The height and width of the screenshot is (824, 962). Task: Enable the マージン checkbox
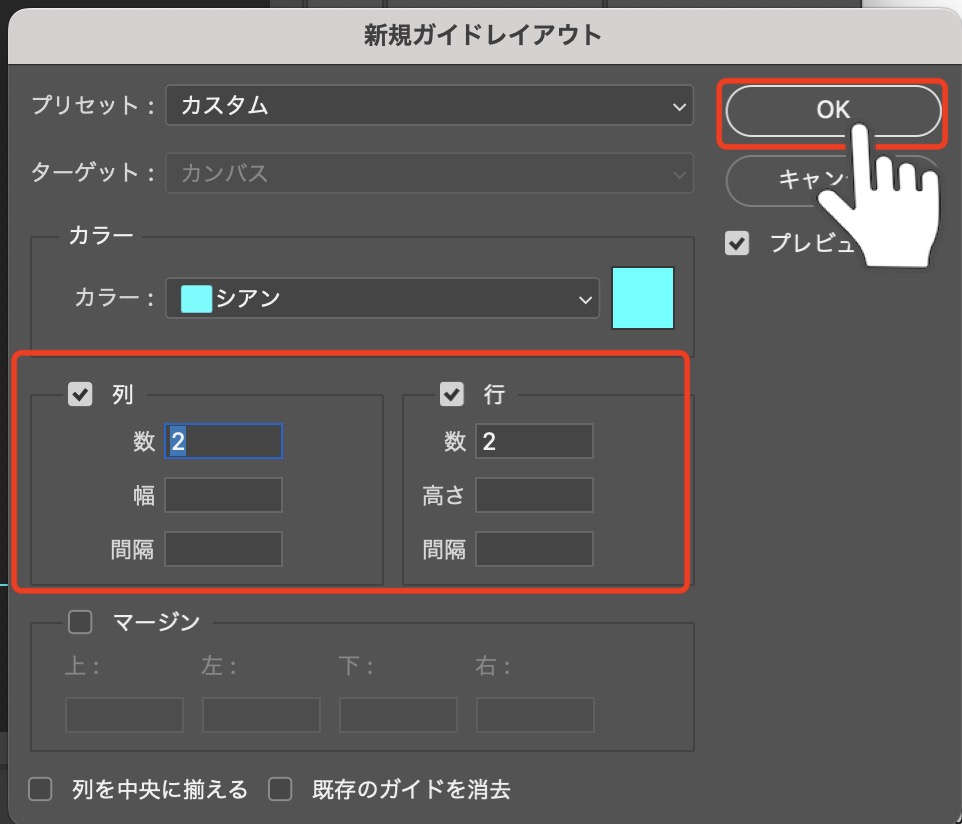(x=80, y=622)
